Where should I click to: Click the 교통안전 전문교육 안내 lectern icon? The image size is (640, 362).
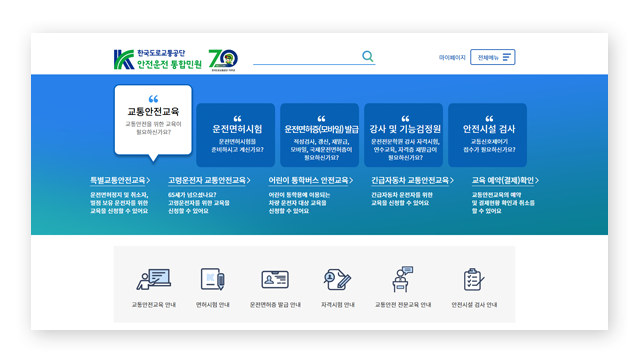(x=403, y=279)
